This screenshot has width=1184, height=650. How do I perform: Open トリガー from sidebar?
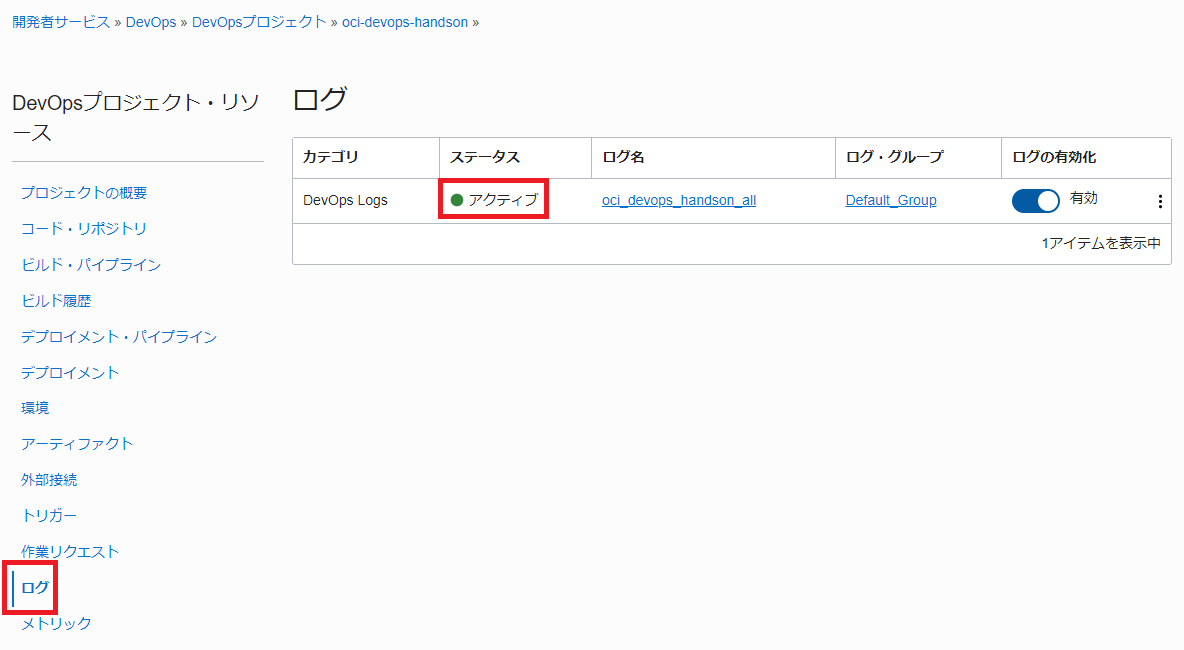pos(49,516)
